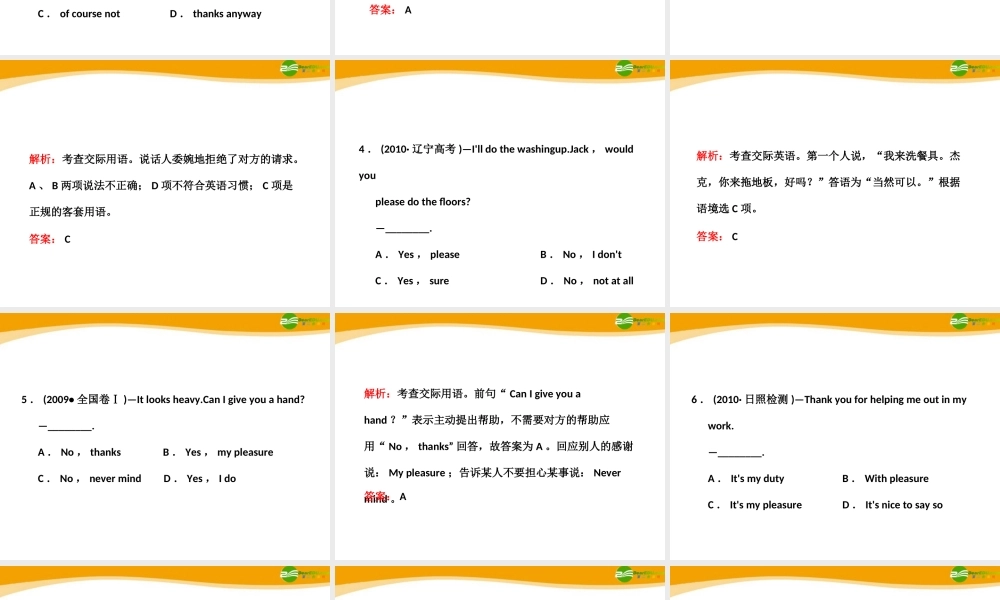
Task: Click the line beginning '说：My pleasure；告诉某人不要担心某事说'
Action: click(492, 472)
